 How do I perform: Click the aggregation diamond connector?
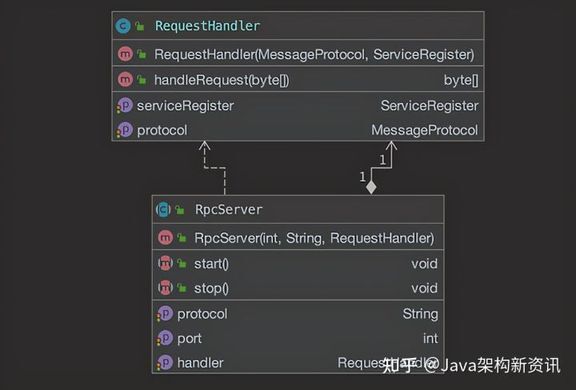pos(371,187)
